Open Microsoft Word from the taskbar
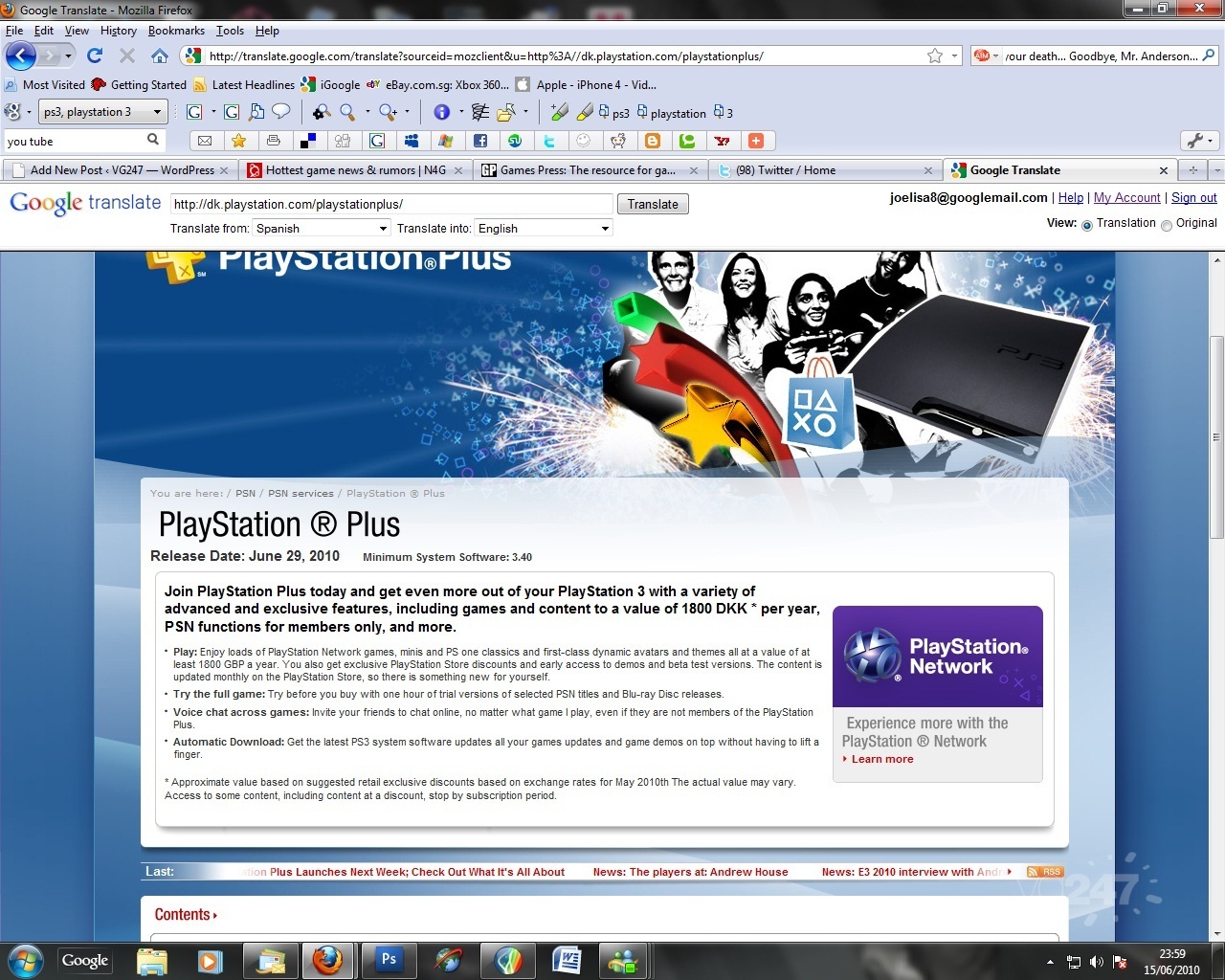 pyautogui.click(x=567, y=959)
